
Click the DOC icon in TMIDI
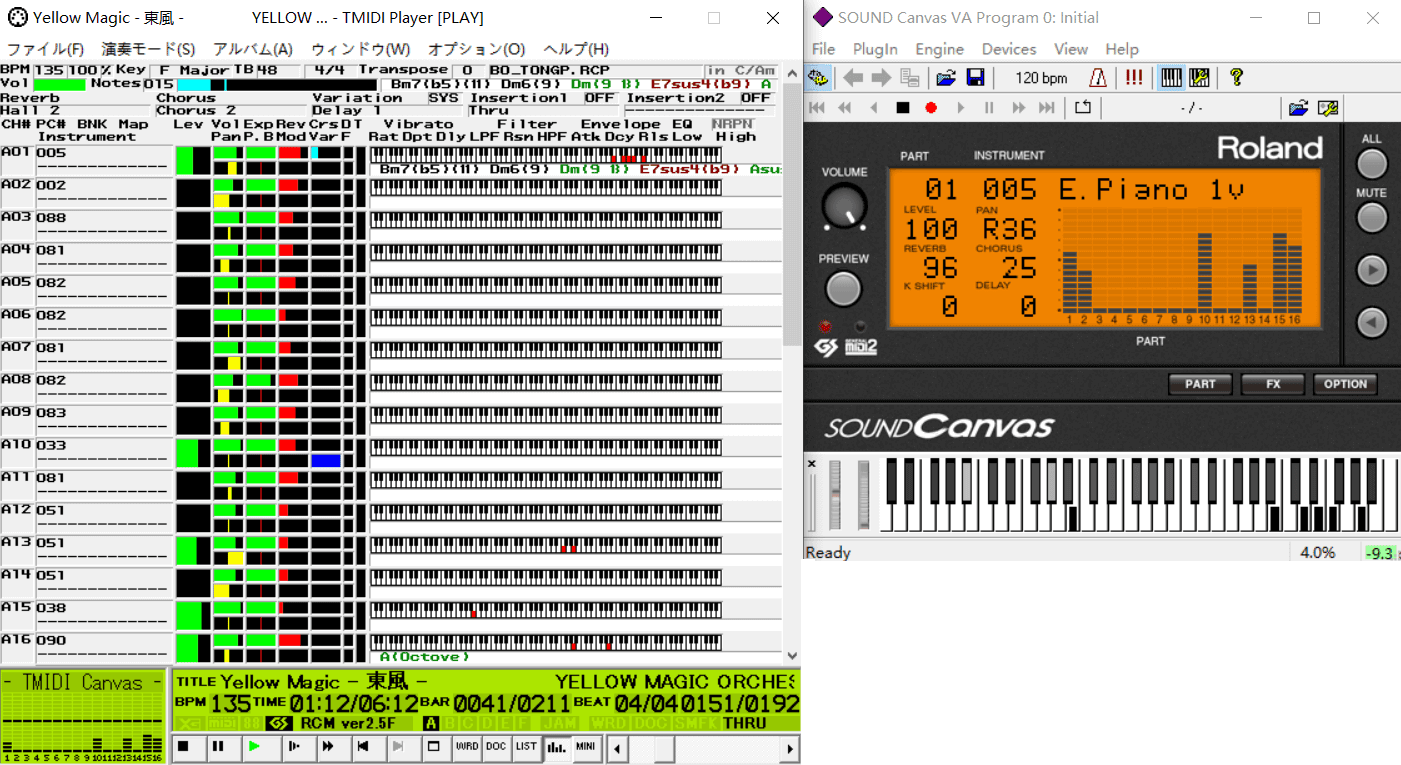point(495,747)
